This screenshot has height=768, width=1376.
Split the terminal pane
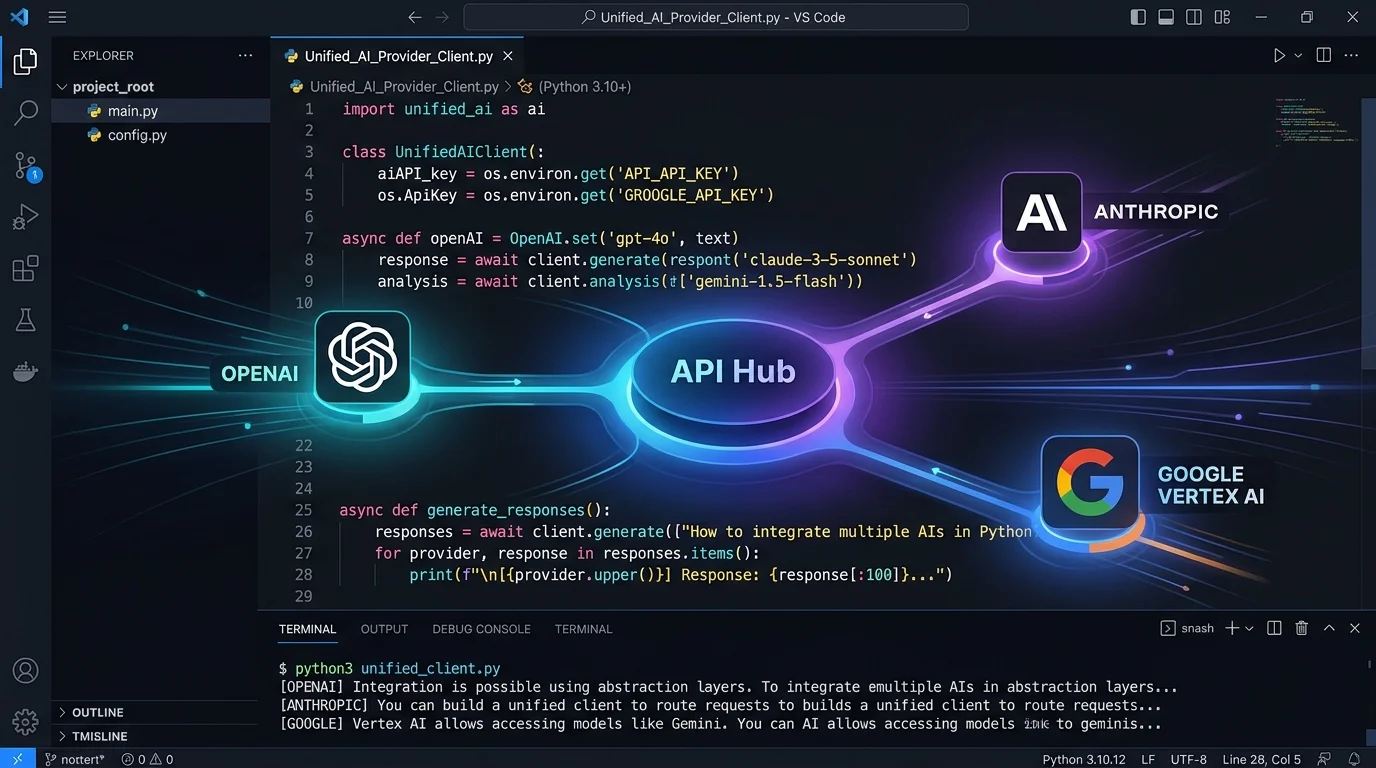pyautogui.click(x=1274, y=628)
